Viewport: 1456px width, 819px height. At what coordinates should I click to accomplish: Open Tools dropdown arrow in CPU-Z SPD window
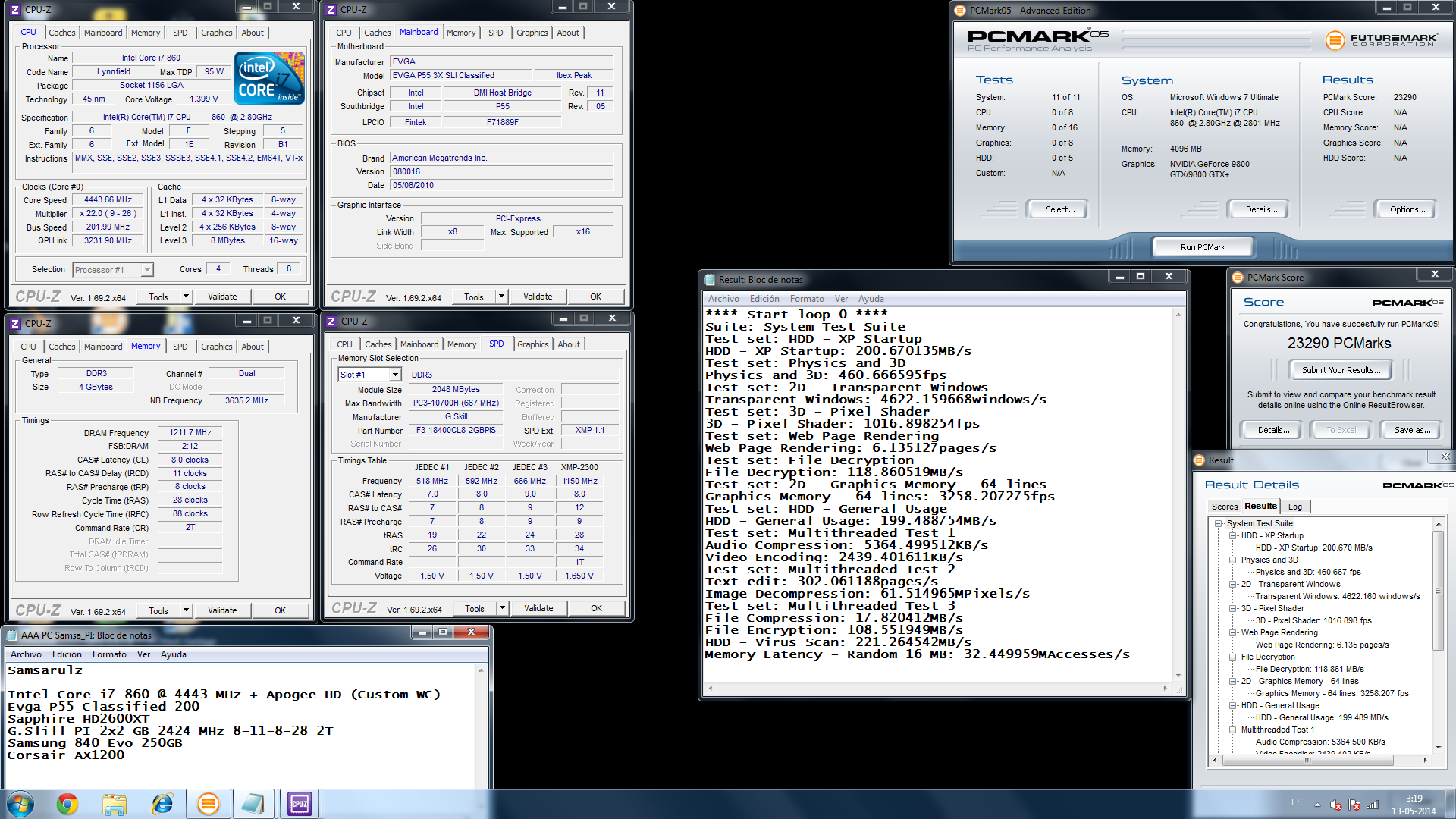[x=502, y=608]
